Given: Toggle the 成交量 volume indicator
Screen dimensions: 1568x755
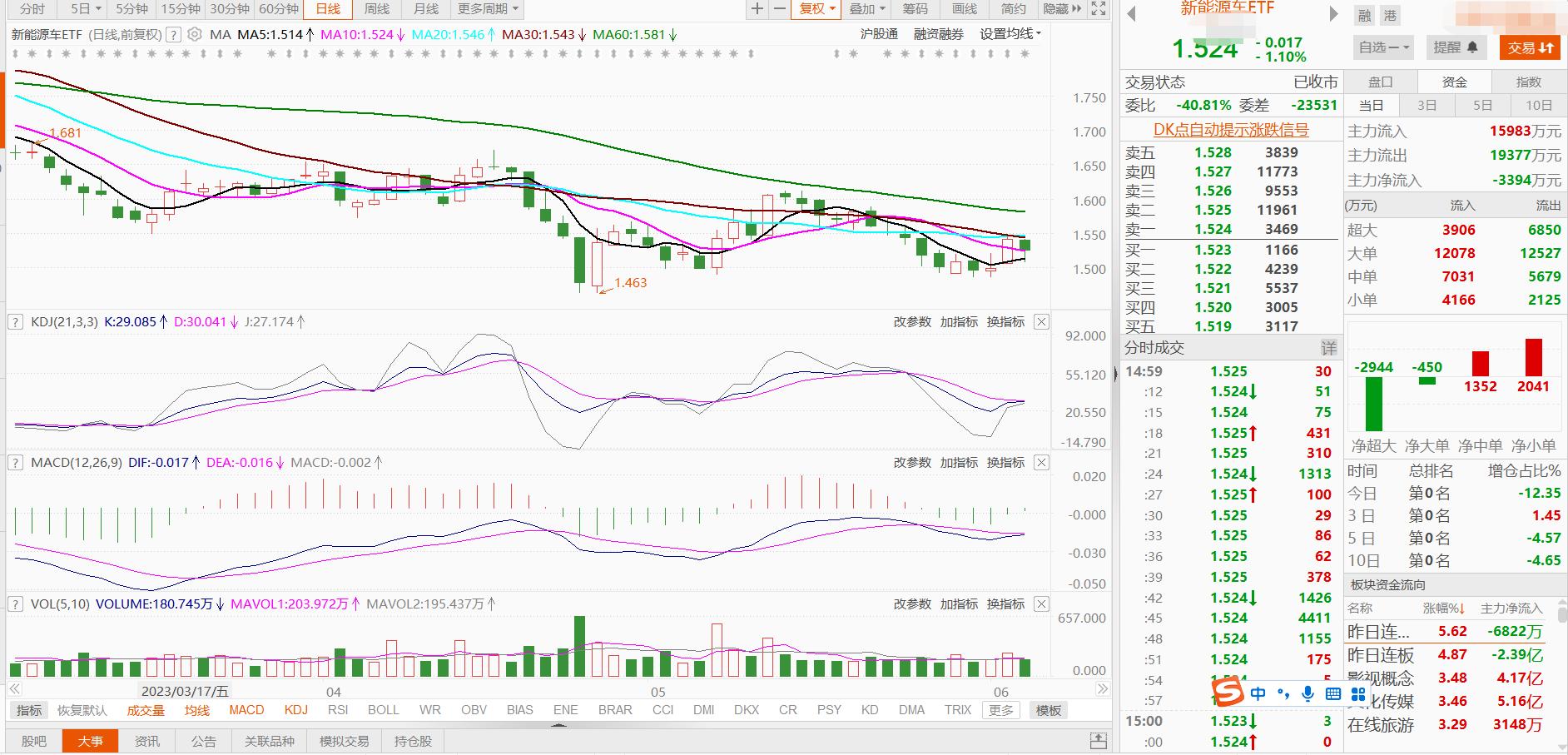Looking at the screenshot, I should coord(146,710).
